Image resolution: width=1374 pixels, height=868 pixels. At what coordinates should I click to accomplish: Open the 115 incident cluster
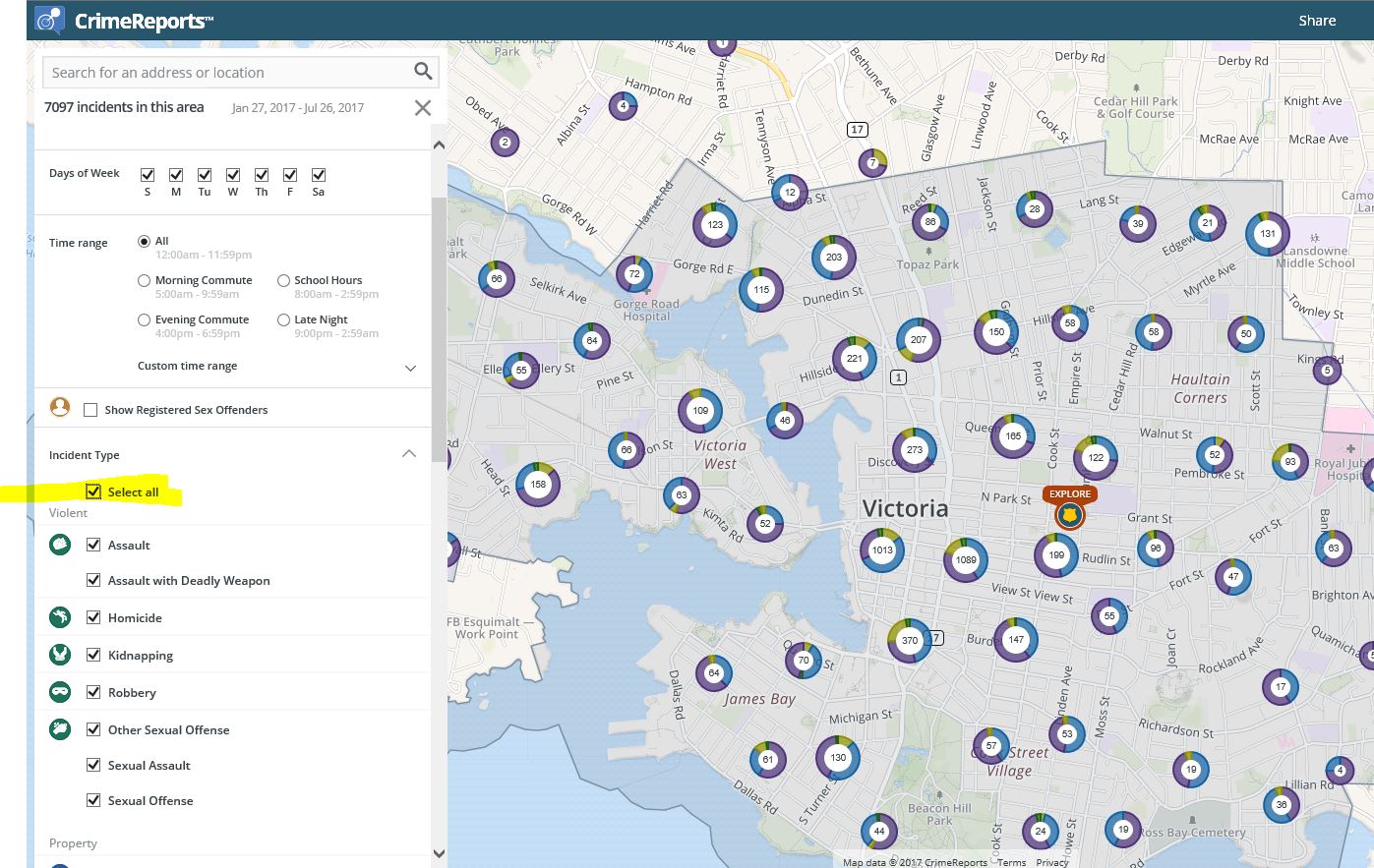761,290
